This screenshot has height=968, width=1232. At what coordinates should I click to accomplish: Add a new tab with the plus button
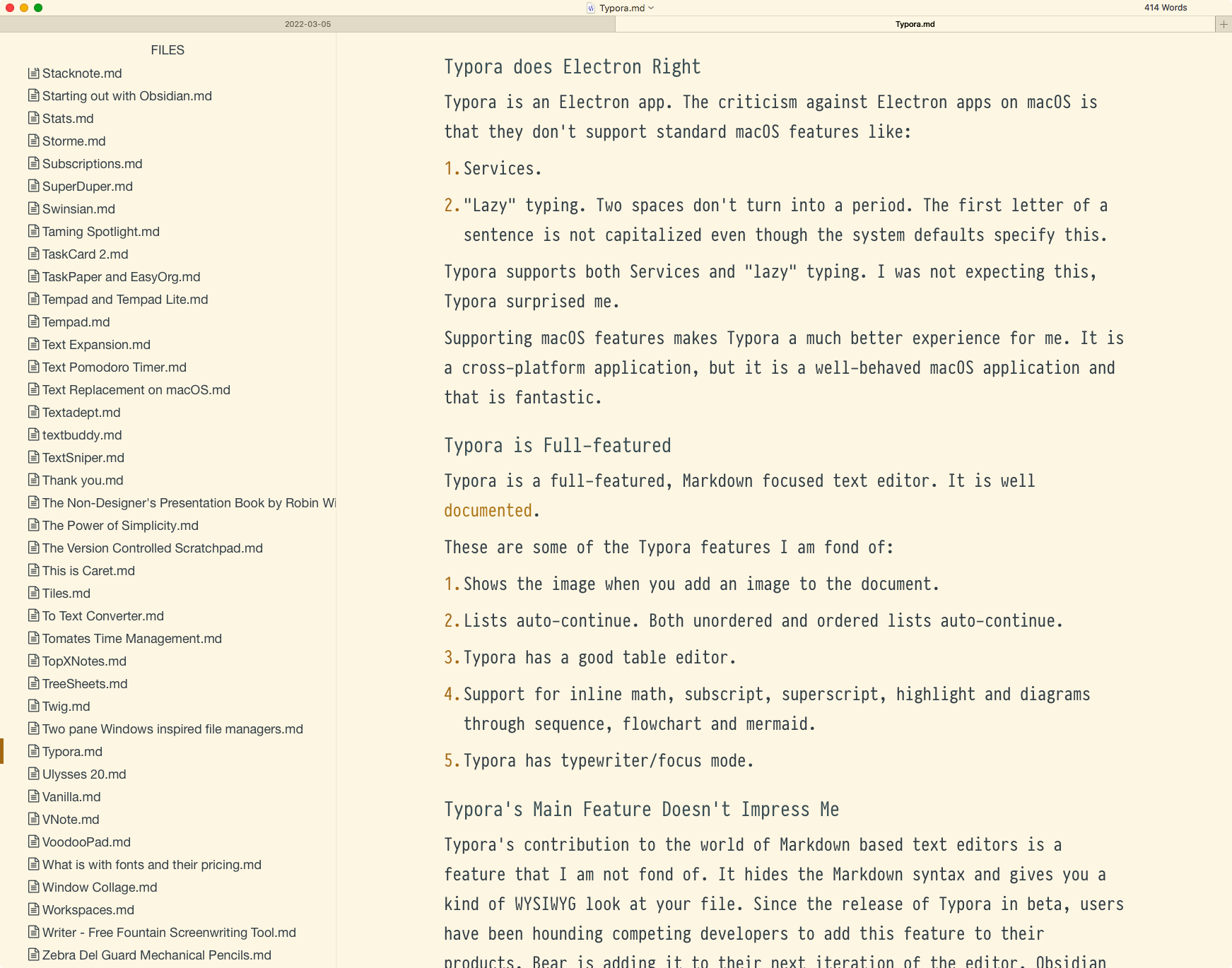coord(1224,24)
